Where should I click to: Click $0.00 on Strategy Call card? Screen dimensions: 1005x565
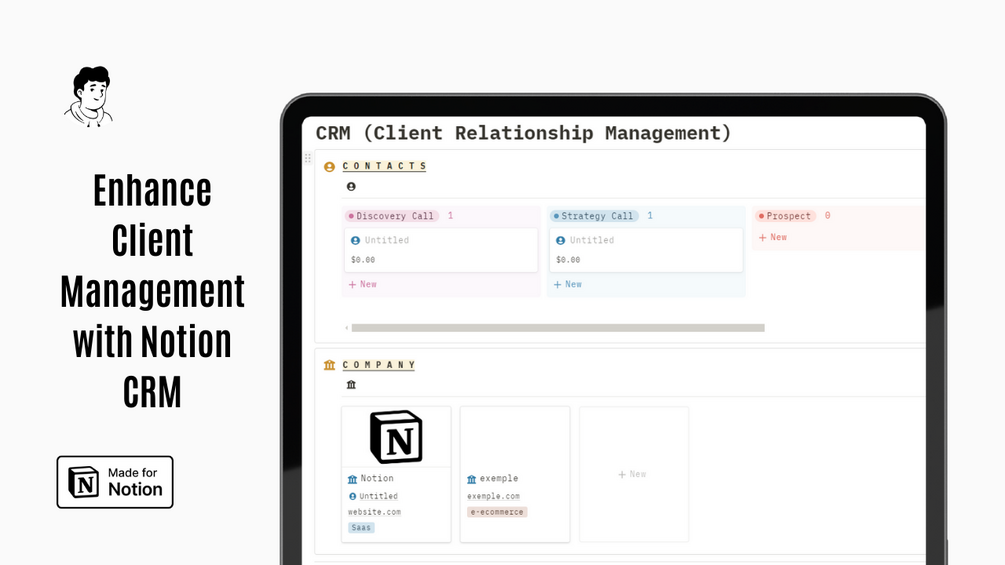568,260
